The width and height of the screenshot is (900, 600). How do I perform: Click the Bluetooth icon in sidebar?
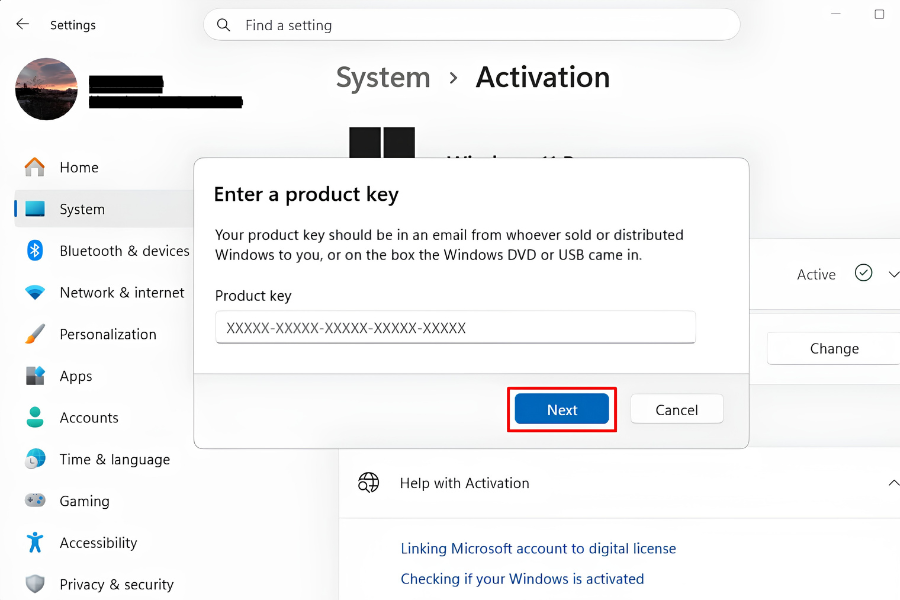click(35, 251)
